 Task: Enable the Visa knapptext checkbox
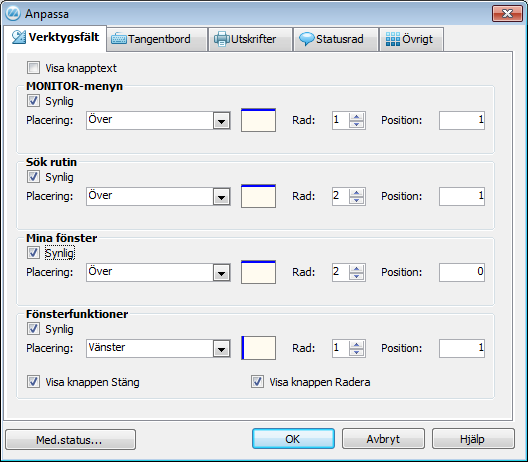[33, 68]
